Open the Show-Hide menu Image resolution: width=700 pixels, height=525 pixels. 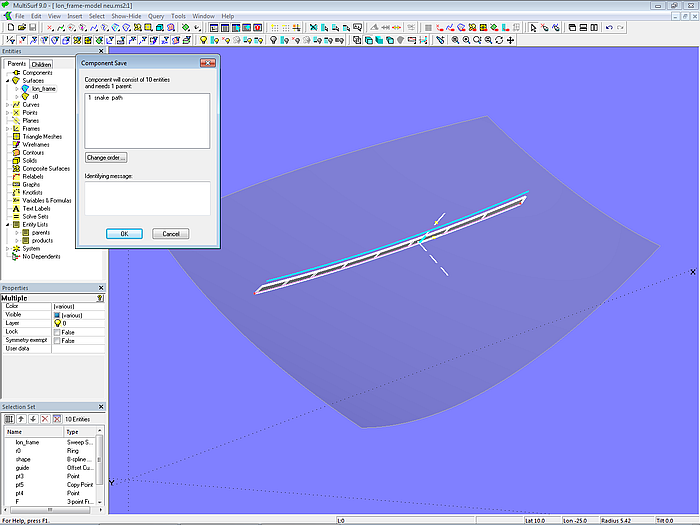(126, 17)
